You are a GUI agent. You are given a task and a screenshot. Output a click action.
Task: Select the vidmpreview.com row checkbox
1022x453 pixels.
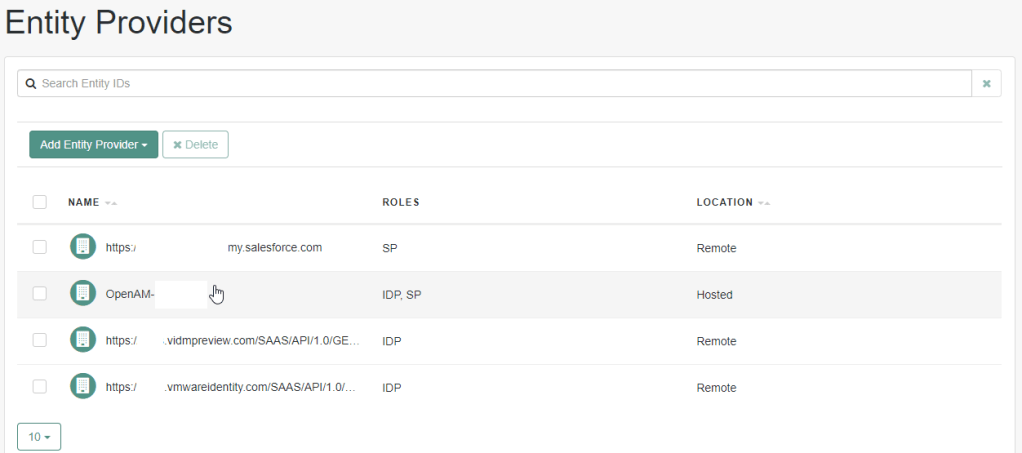(40, 340)
